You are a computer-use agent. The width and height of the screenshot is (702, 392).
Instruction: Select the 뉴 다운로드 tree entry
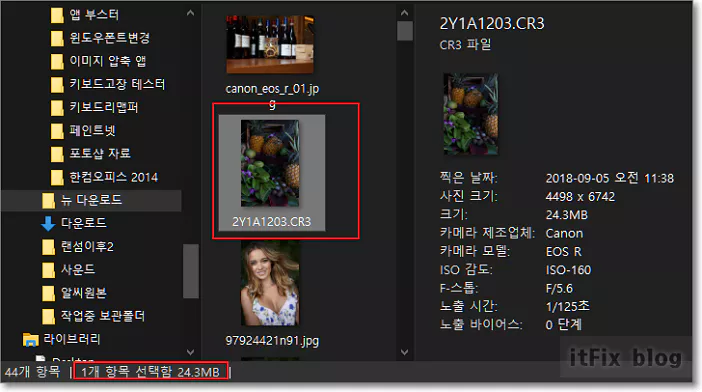pyautogui.click(x=91, y=200)
